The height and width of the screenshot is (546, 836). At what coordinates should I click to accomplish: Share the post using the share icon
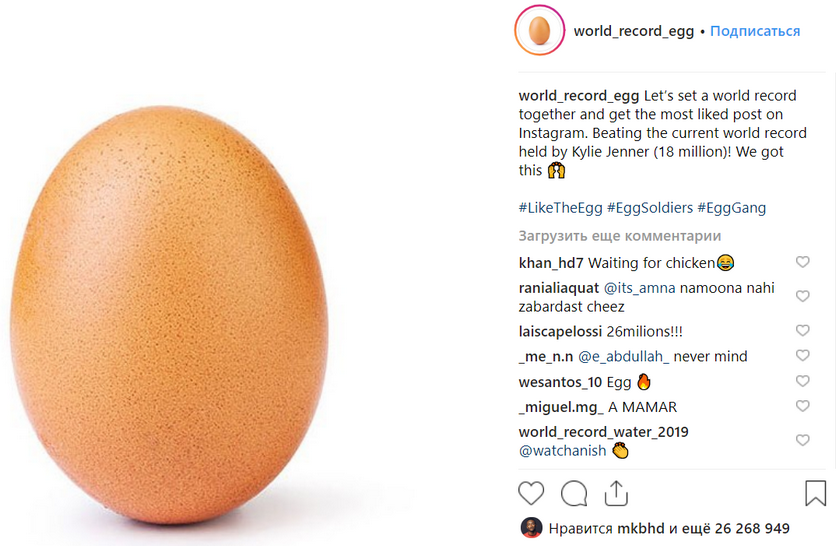[x=616, y=493]
